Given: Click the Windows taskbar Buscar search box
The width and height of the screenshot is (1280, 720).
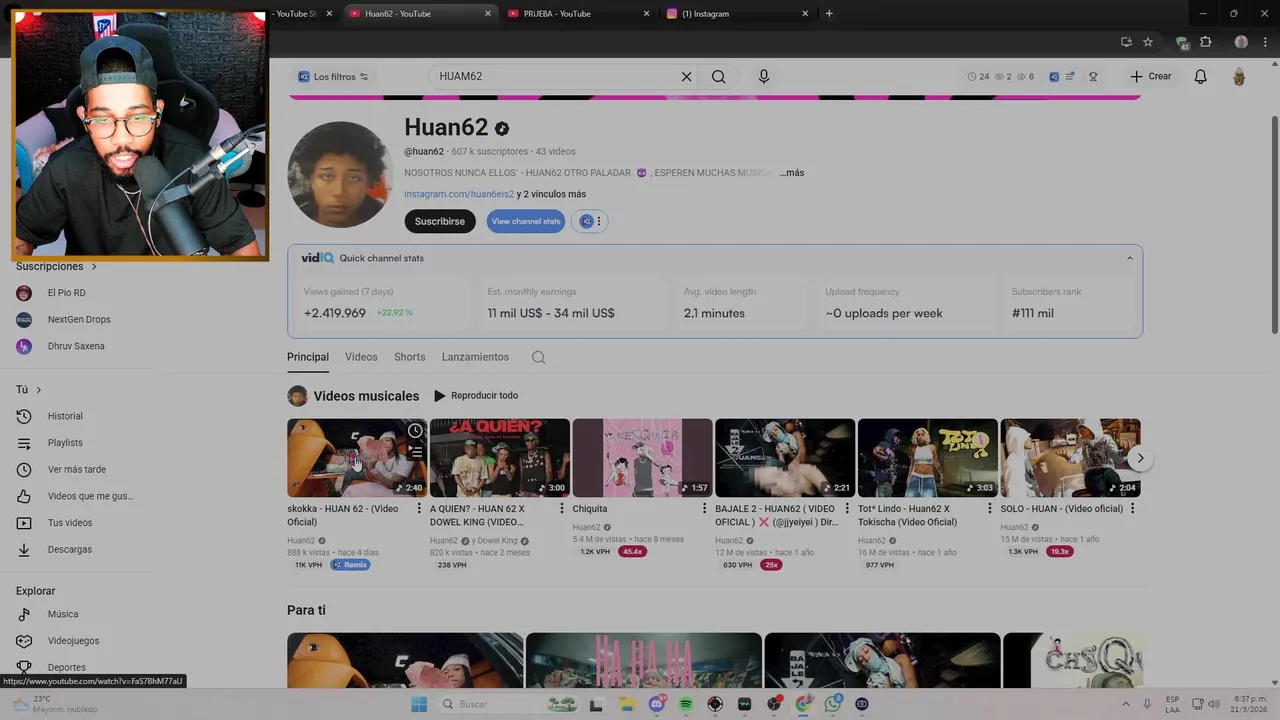Looking at the screenshot, I should coord(510,704).
